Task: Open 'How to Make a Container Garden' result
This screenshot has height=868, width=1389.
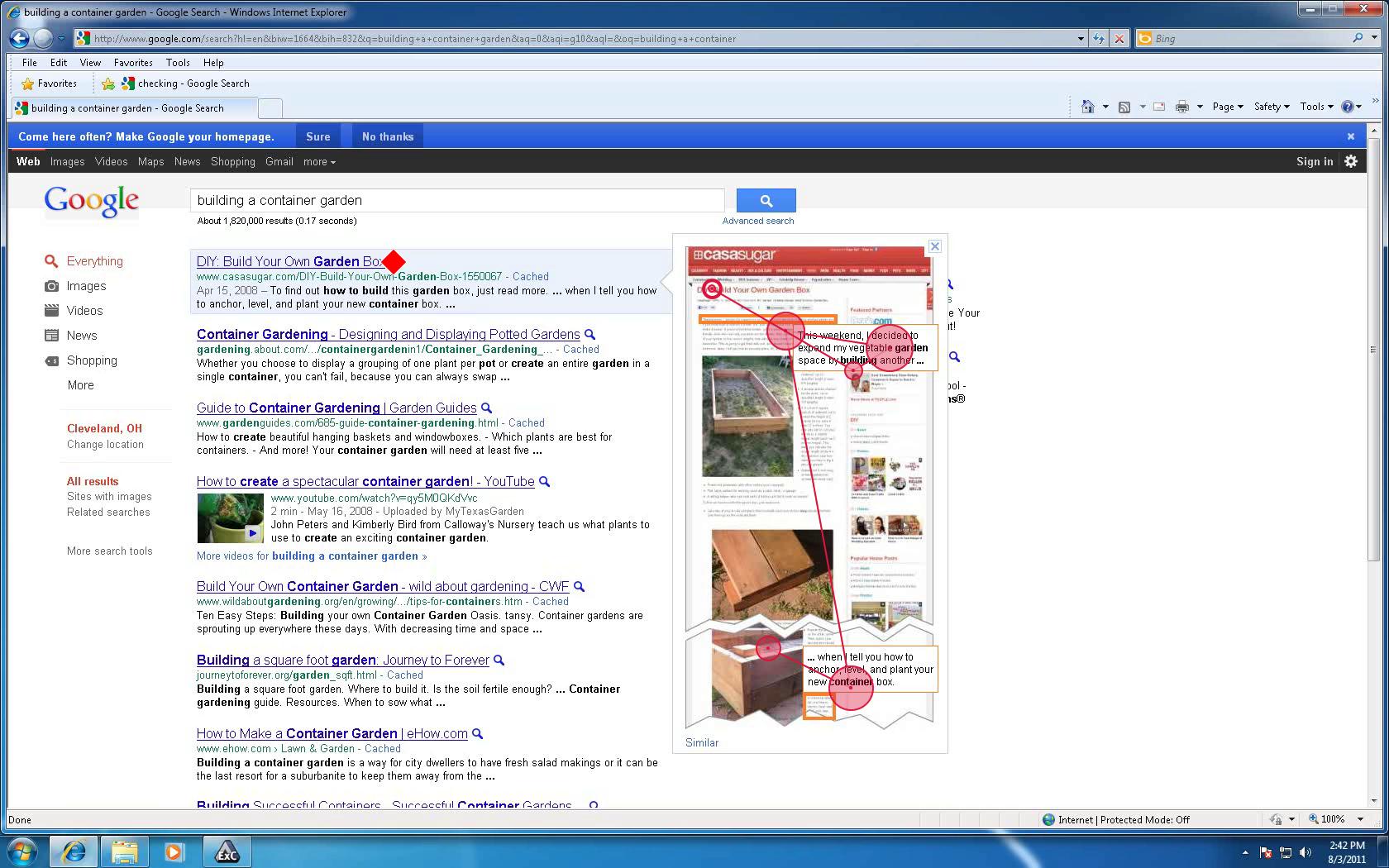Action: 332,733
